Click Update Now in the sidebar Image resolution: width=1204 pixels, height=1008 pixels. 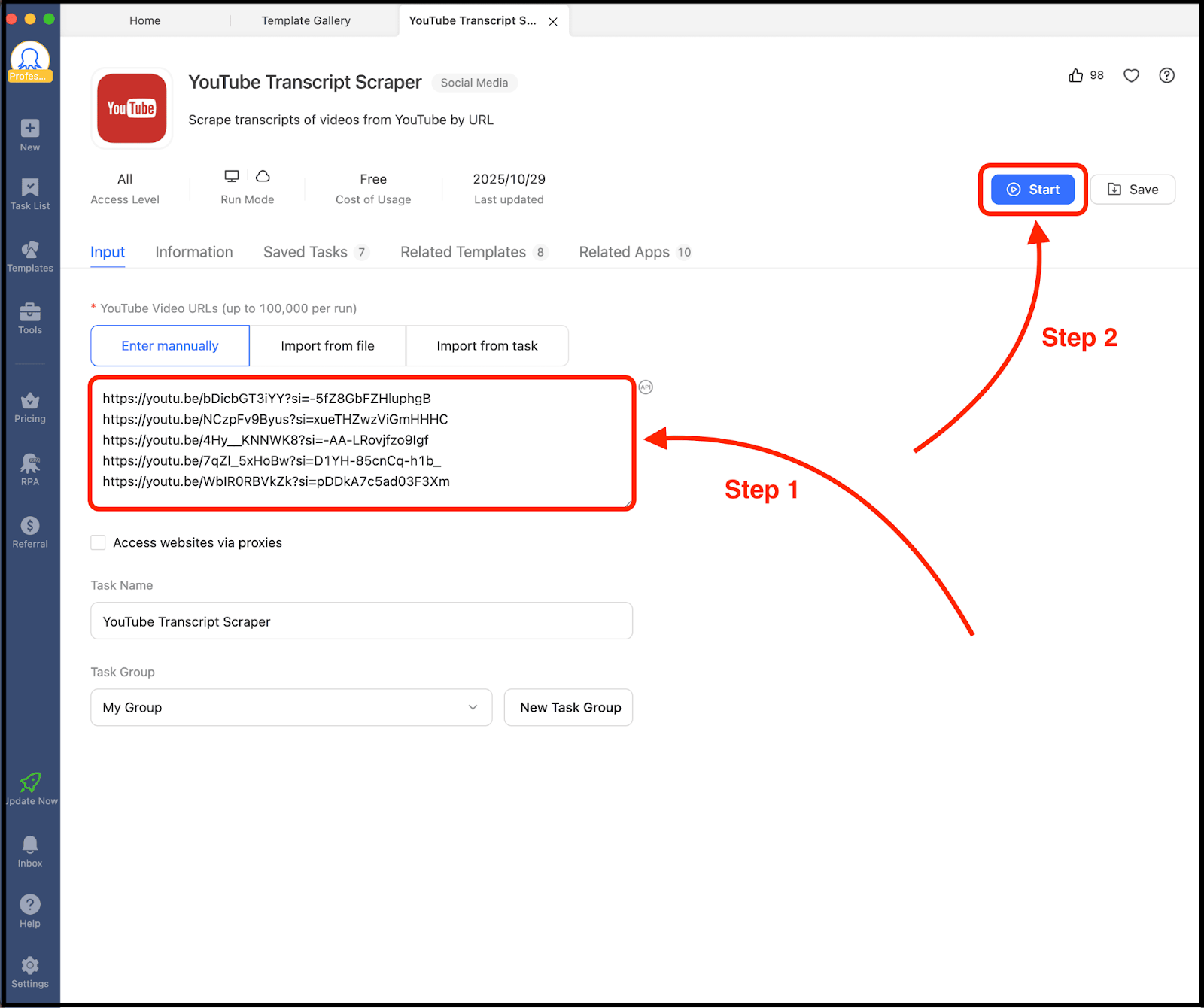coord(31,788)
